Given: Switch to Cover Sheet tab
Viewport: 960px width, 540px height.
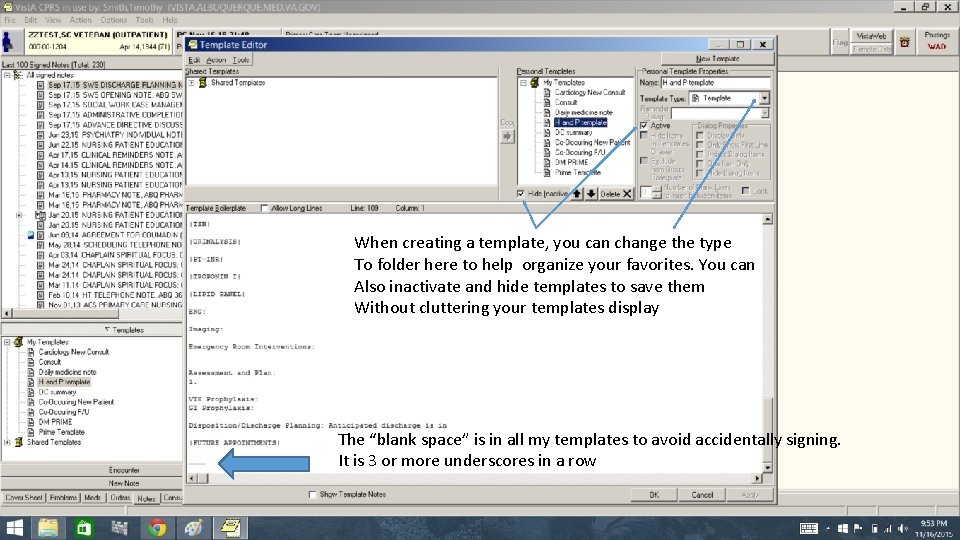Looking at the screenshot, I should [24, 498].
